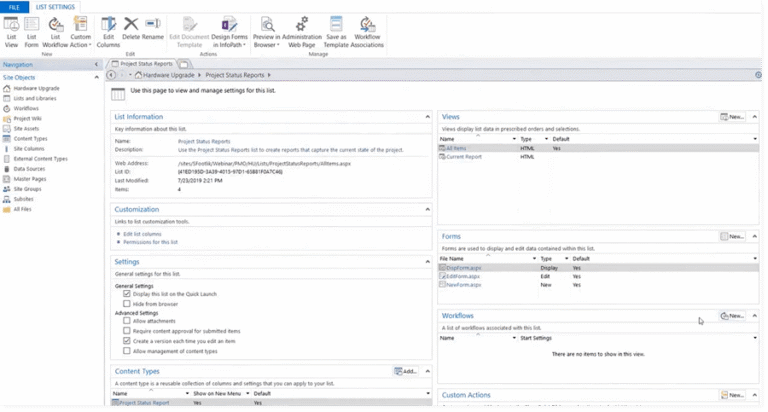
Task: Open Custom Action ribbon menu
Action: [80, 32]
